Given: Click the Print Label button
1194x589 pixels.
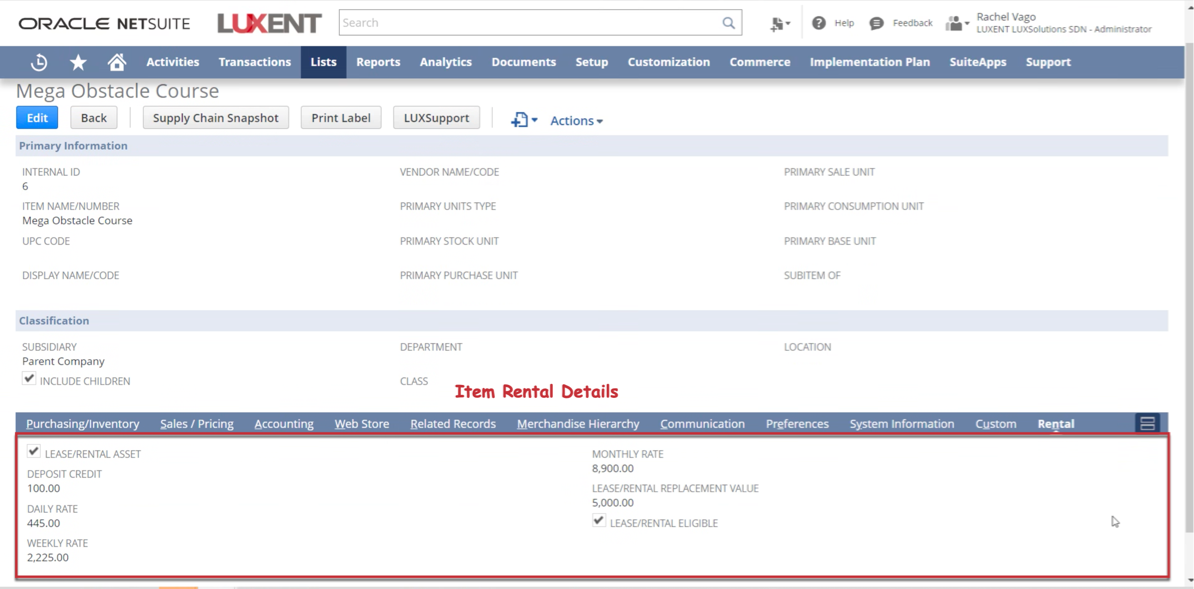Looking at the screenshot, I should click(341, 118).
